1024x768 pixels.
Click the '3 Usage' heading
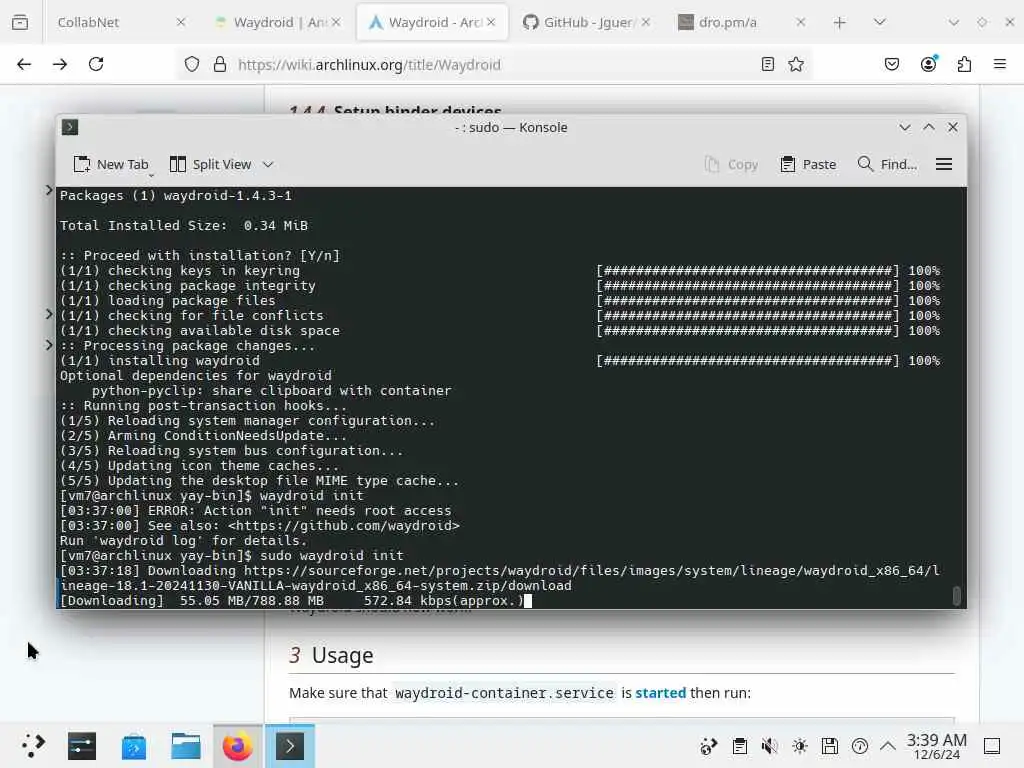(x=331, y=655)
